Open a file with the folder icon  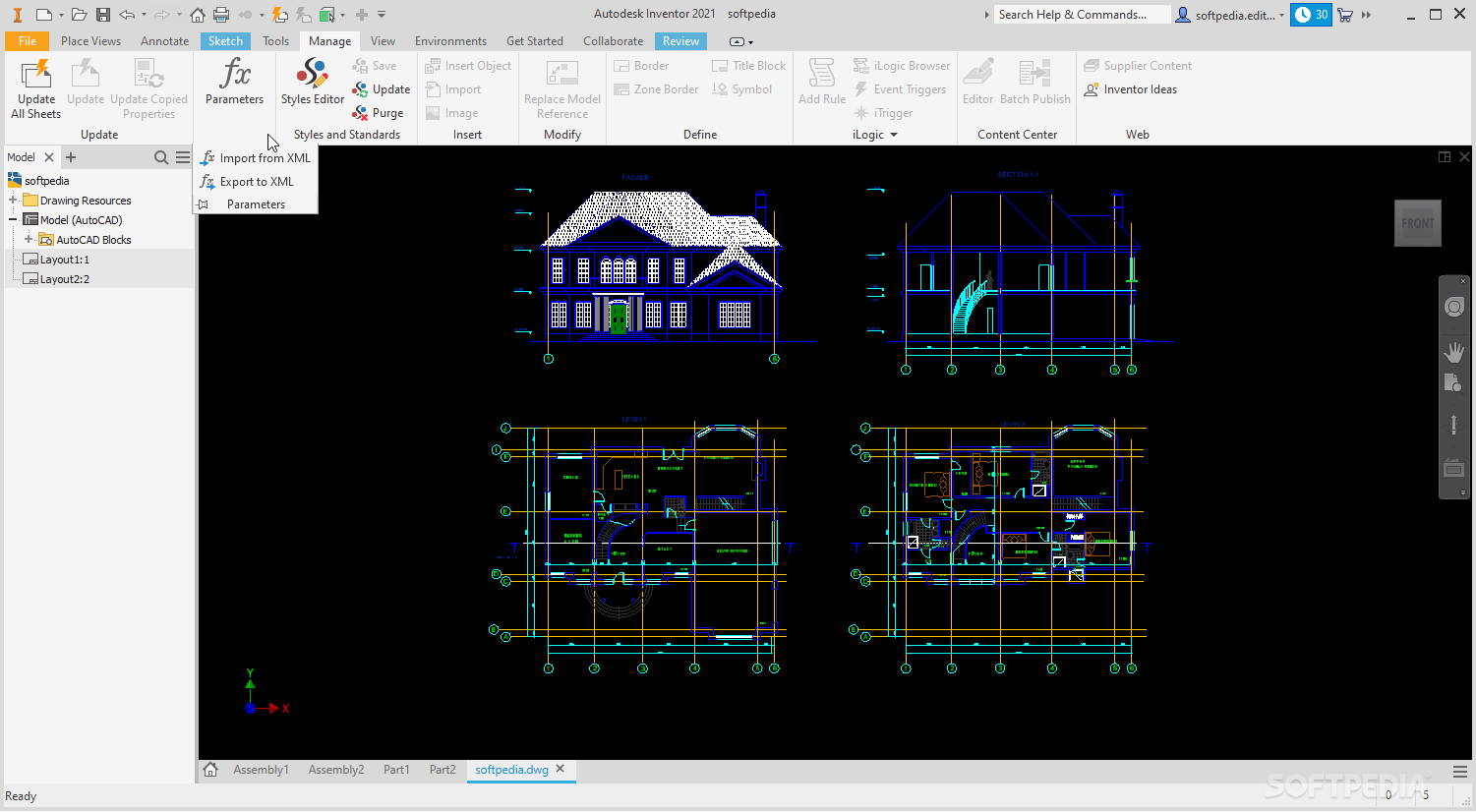79,15
